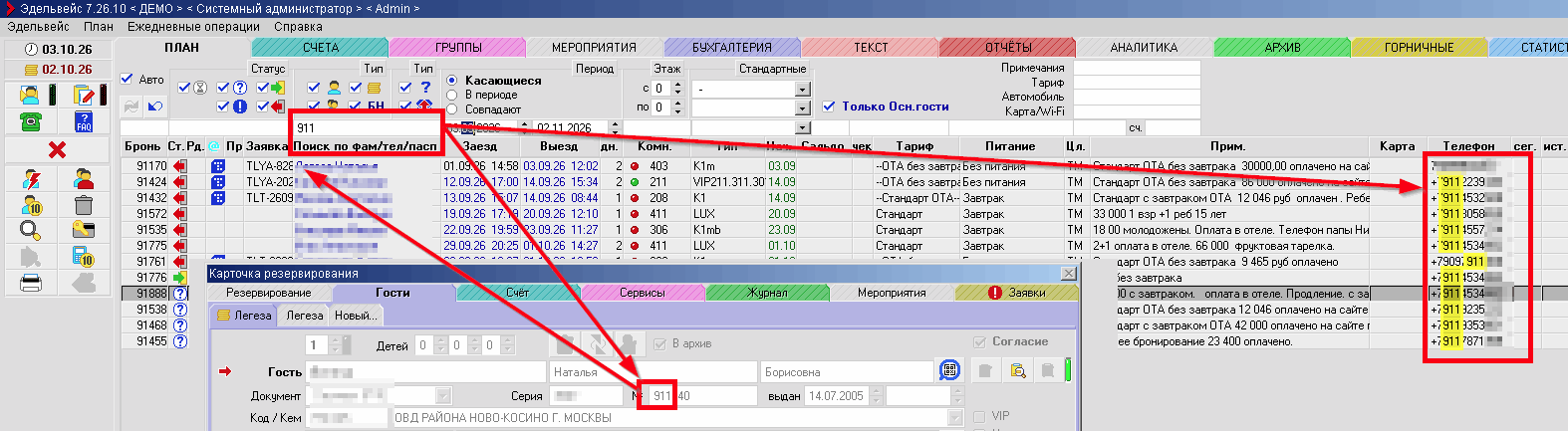Viewport: 1568px width, 431px height.
Task: Toggle the Авто checkbox
Action: (127, 79)
